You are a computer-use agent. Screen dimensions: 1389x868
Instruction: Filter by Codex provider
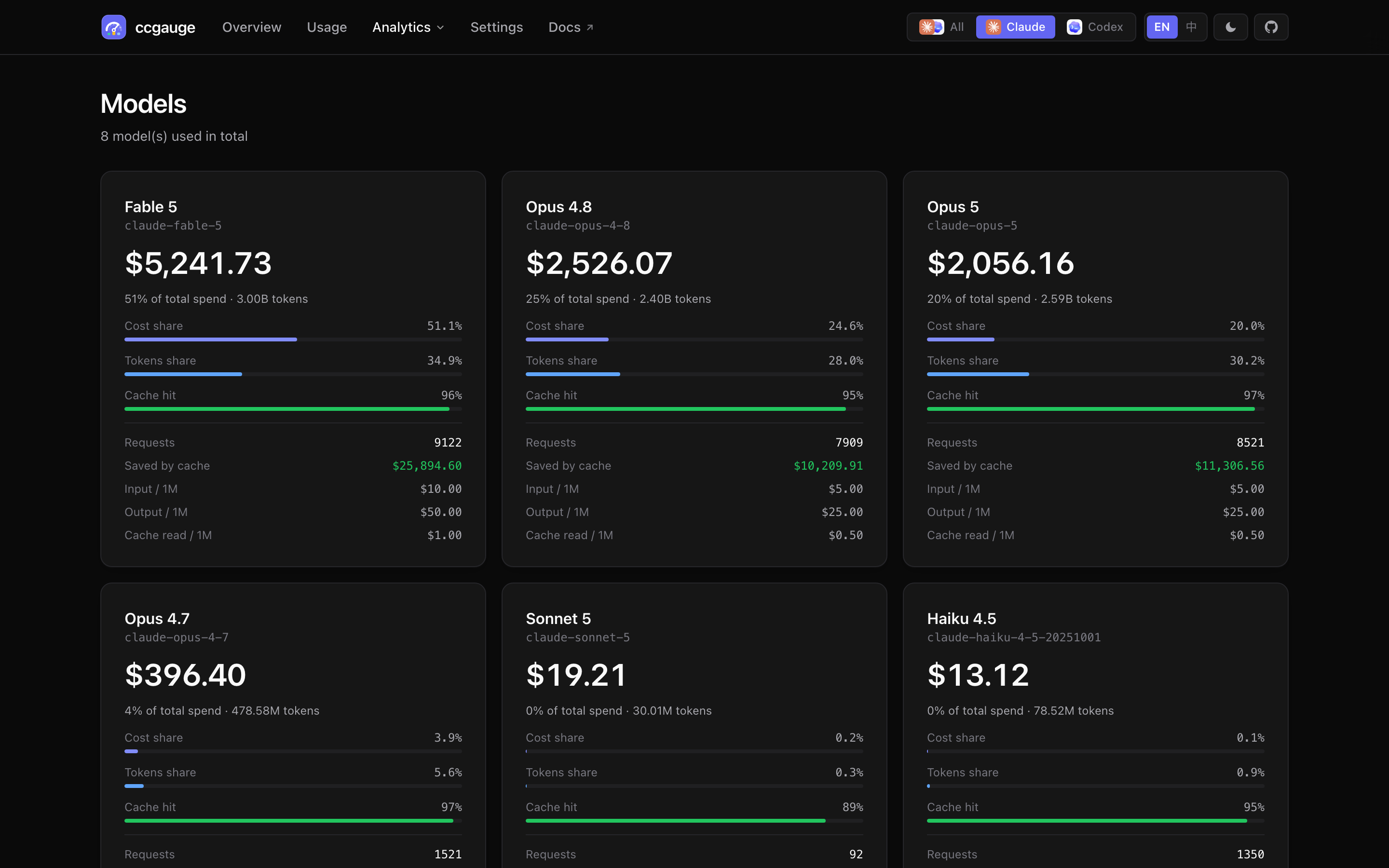coord(1095,27)
